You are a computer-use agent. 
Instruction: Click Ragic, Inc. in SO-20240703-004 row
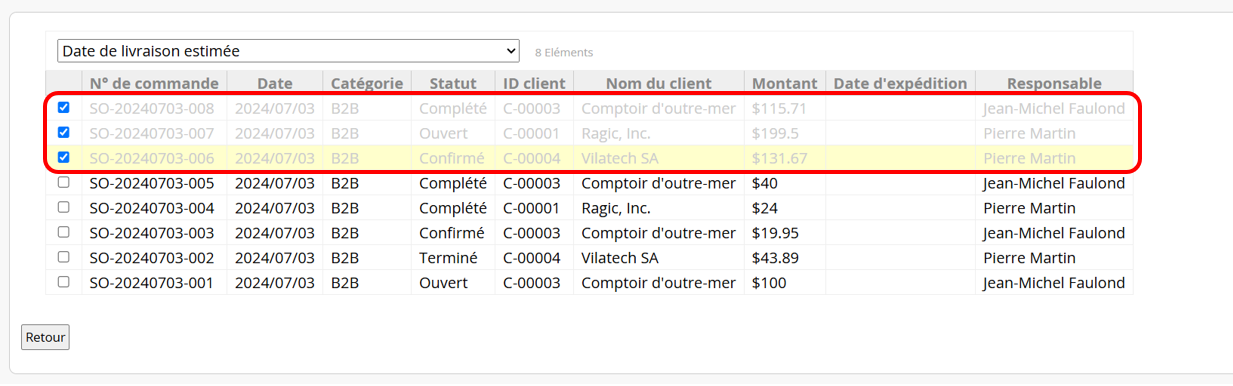click(x=616, y=208)
